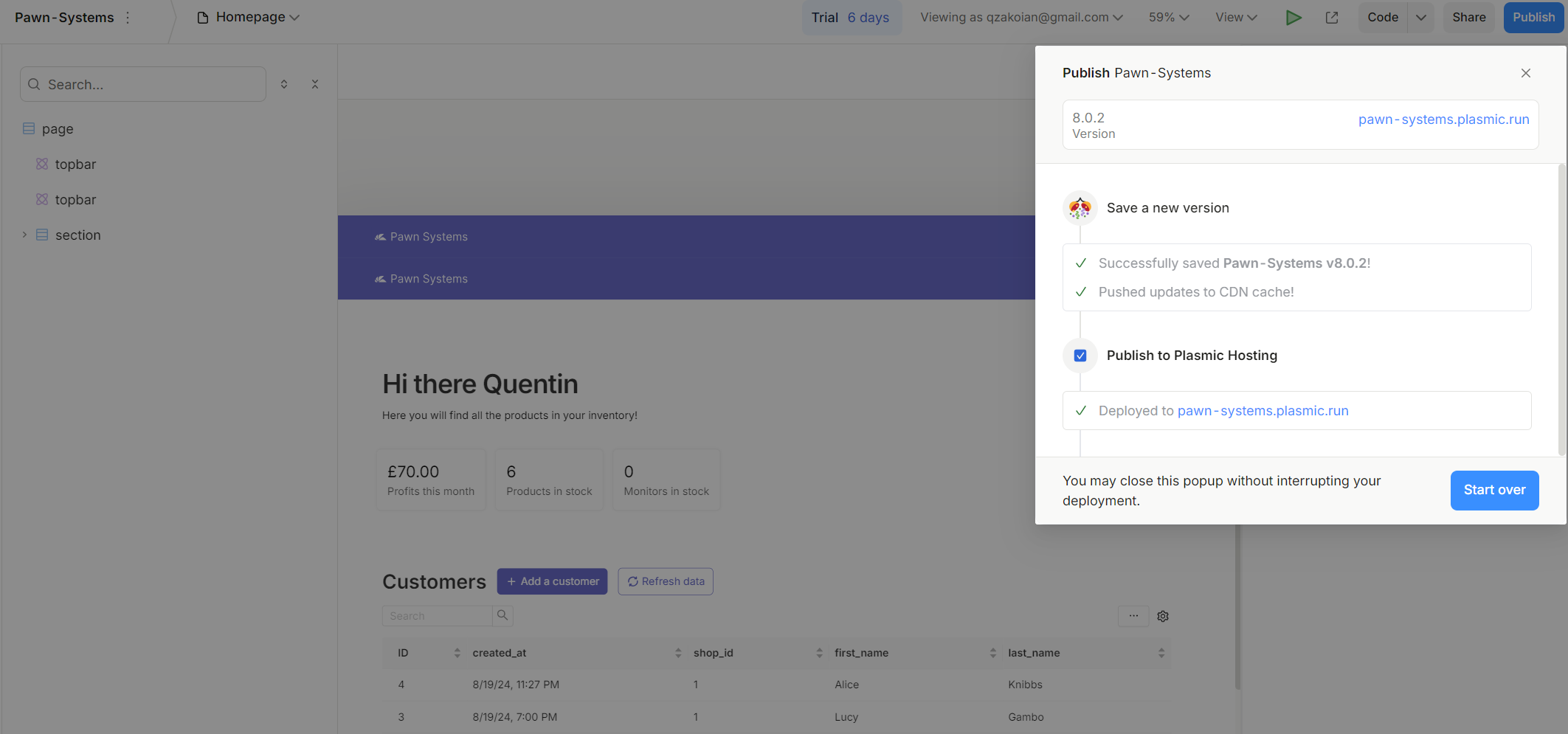The image size is (1568, 734).
Task: Click the Start over button
Action: 1494,490
